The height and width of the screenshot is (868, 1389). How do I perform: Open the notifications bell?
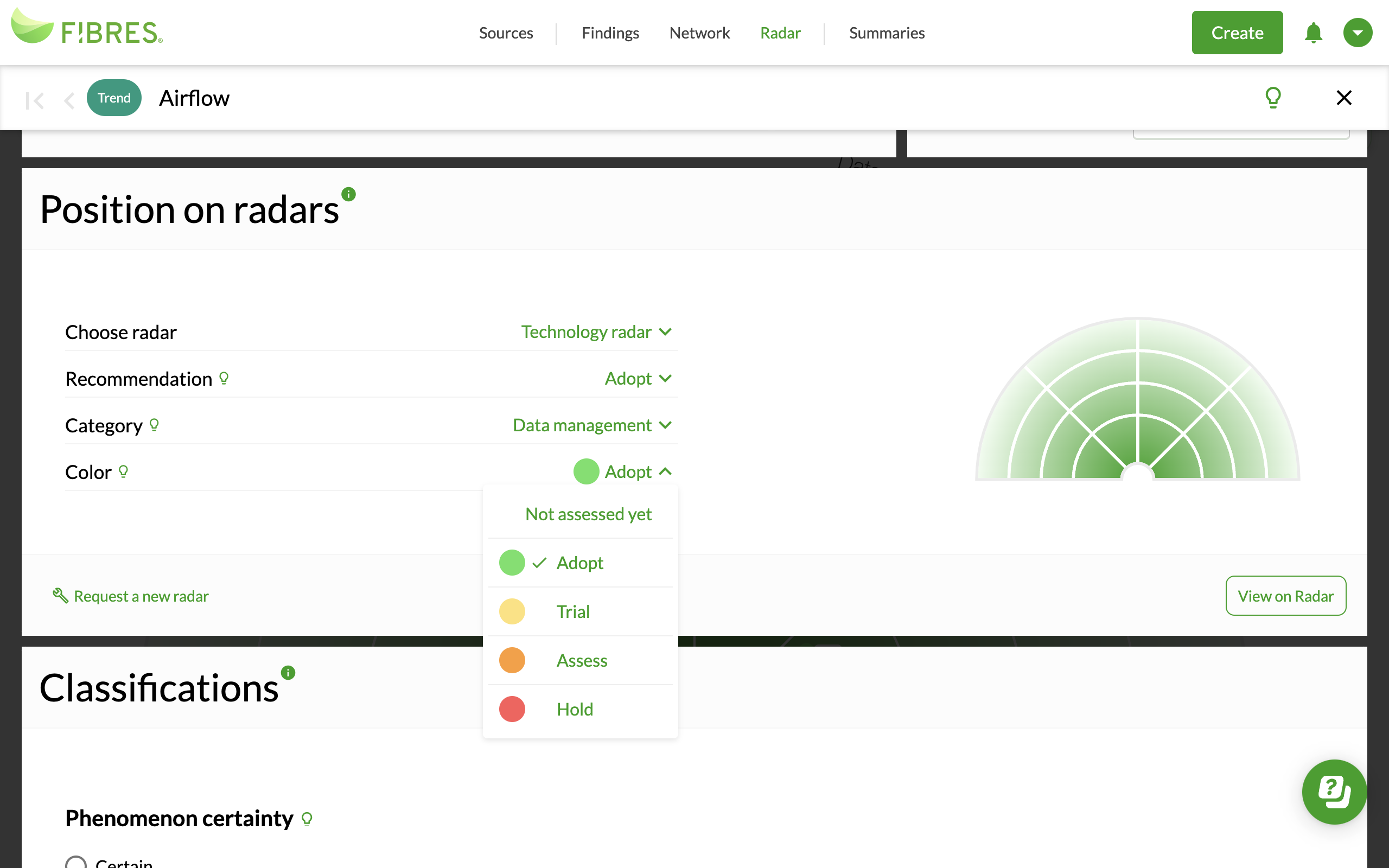[1313, 33]
